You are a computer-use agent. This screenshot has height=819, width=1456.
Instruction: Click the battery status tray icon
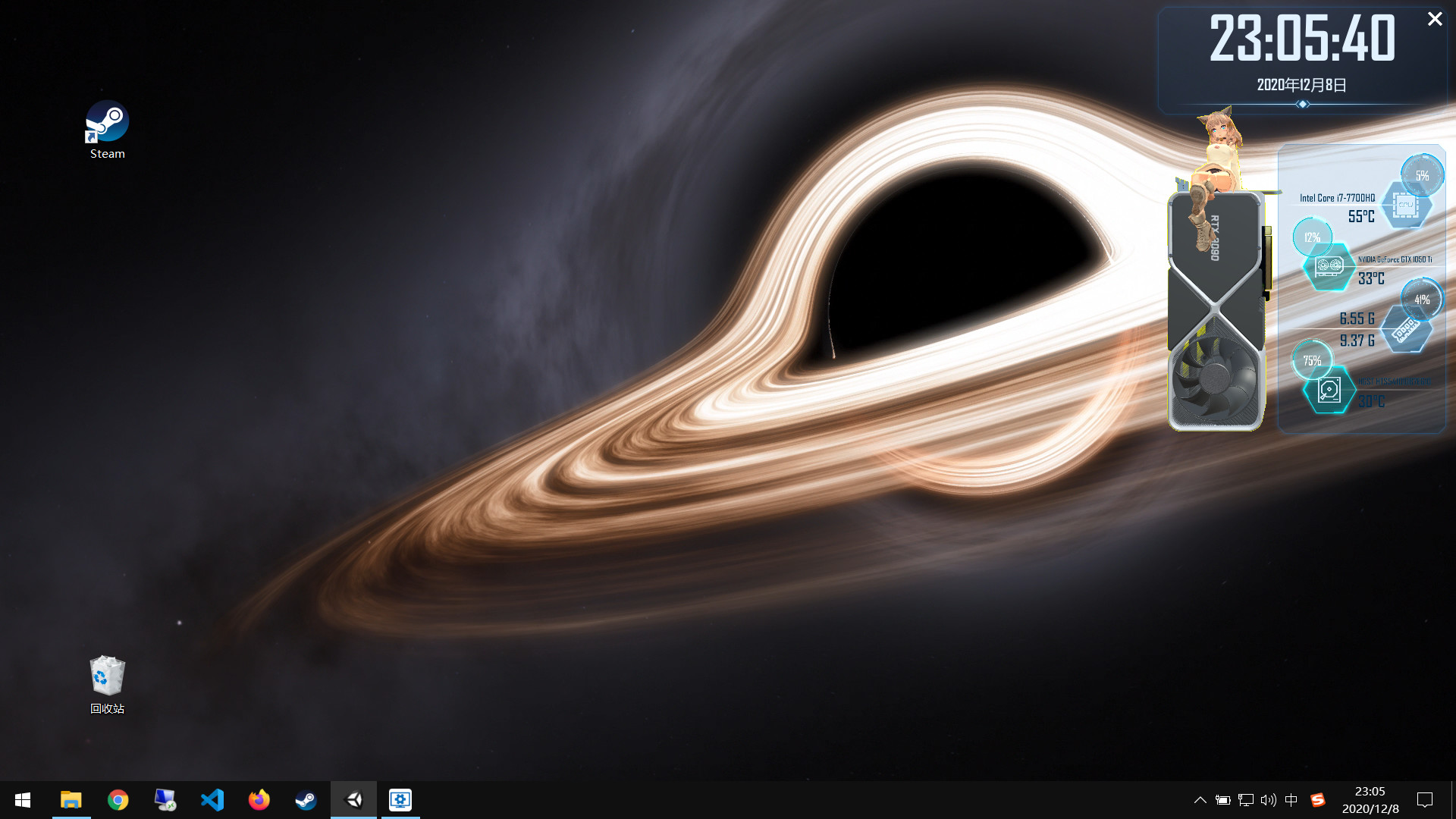1222,800
